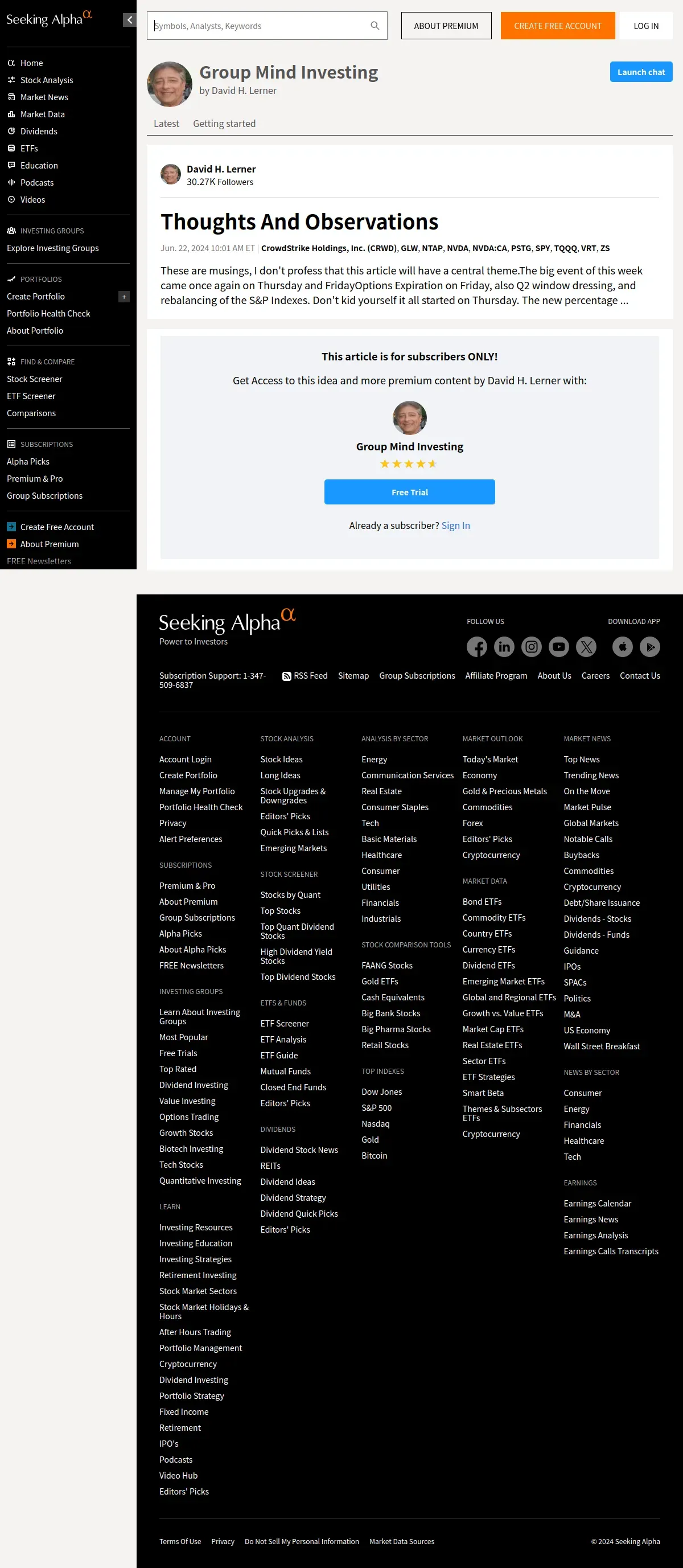This screenshot has width=683, height=1568.
Task: Open the Bond ETFs footer link
Action: 482,902
